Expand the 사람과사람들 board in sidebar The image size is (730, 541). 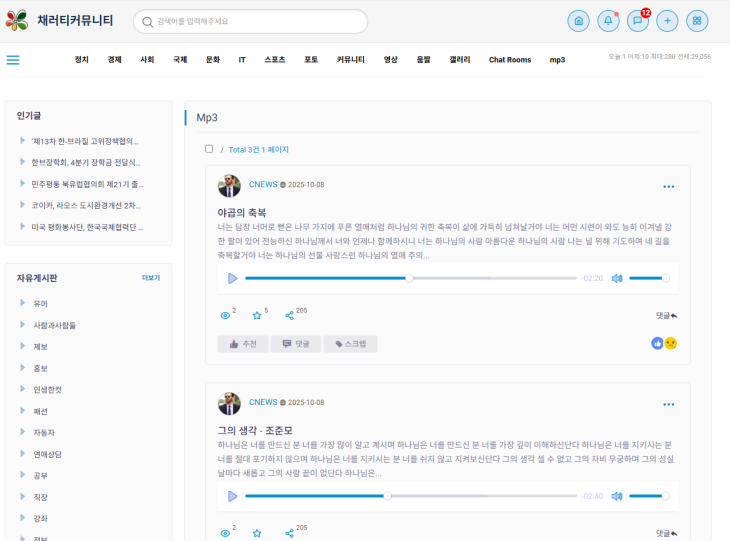click(54, 325)
